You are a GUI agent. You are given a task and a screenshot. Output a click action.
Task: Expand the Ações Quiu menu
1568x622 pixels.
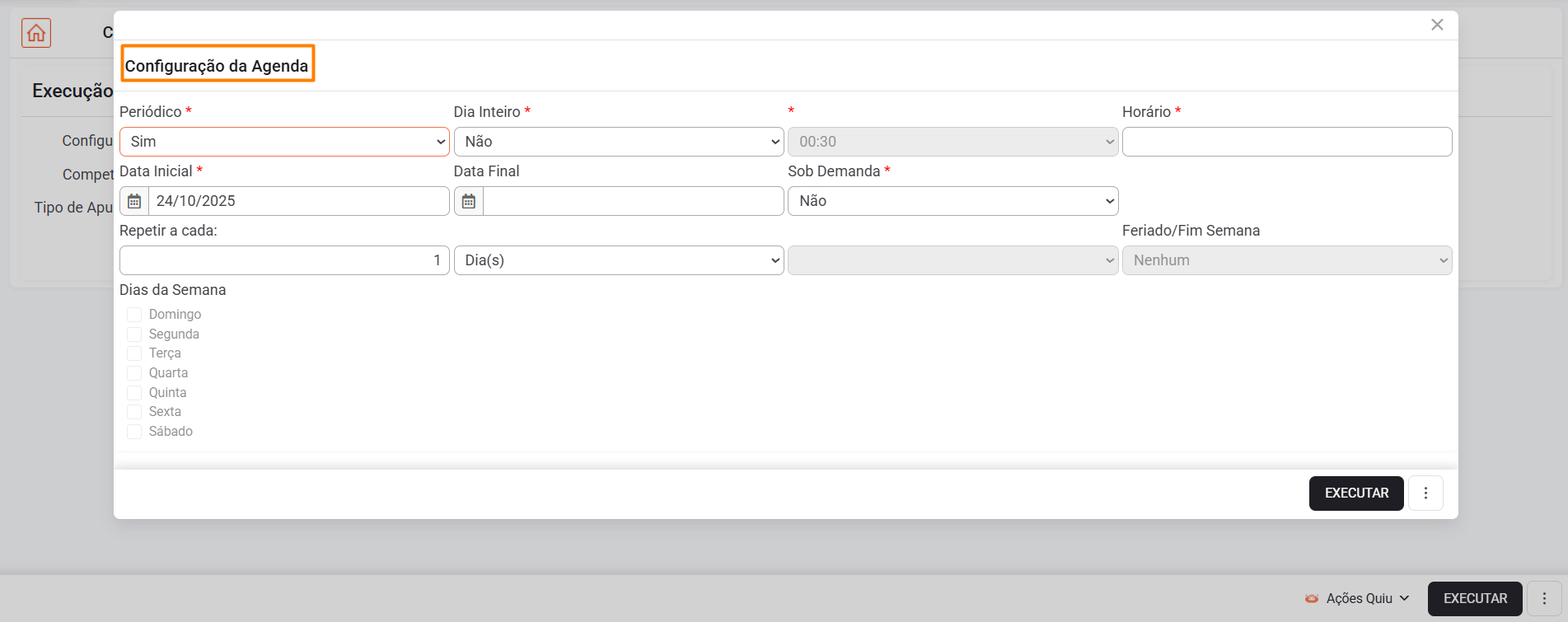point(1367,599)
